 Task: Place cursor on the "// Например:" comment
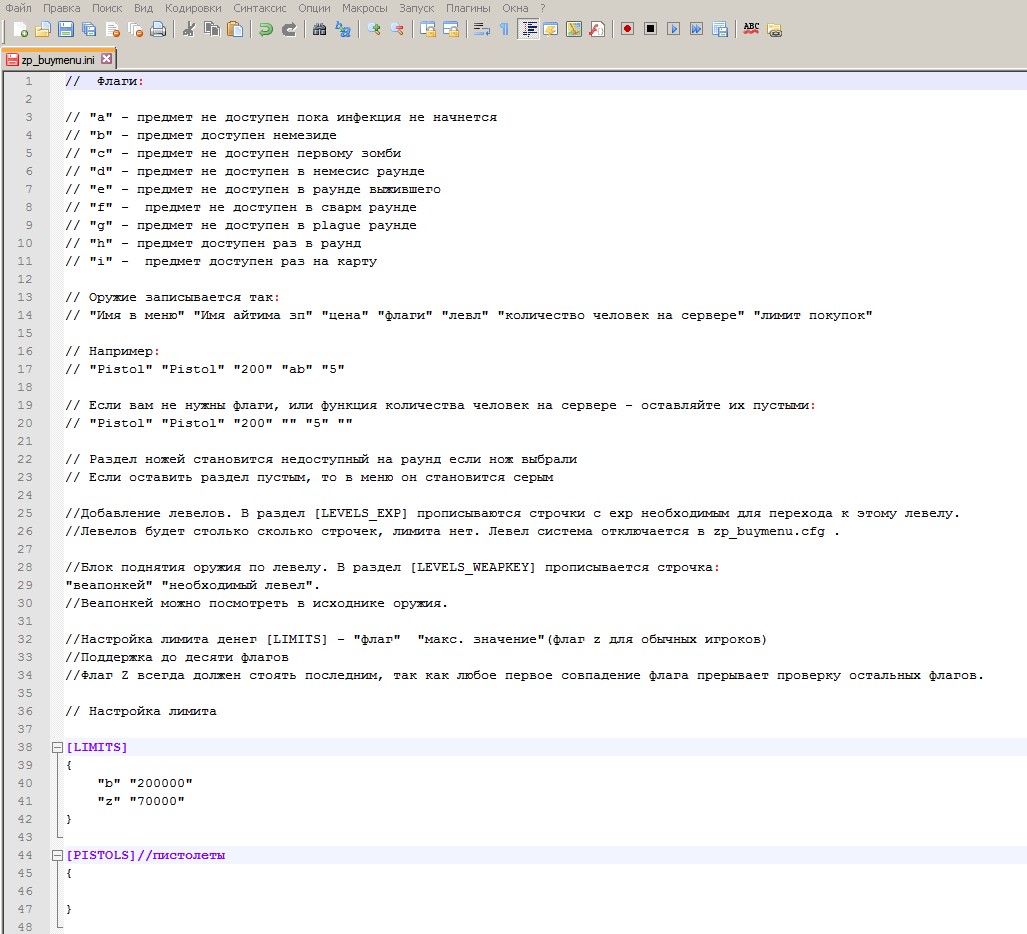coord(113,351)
